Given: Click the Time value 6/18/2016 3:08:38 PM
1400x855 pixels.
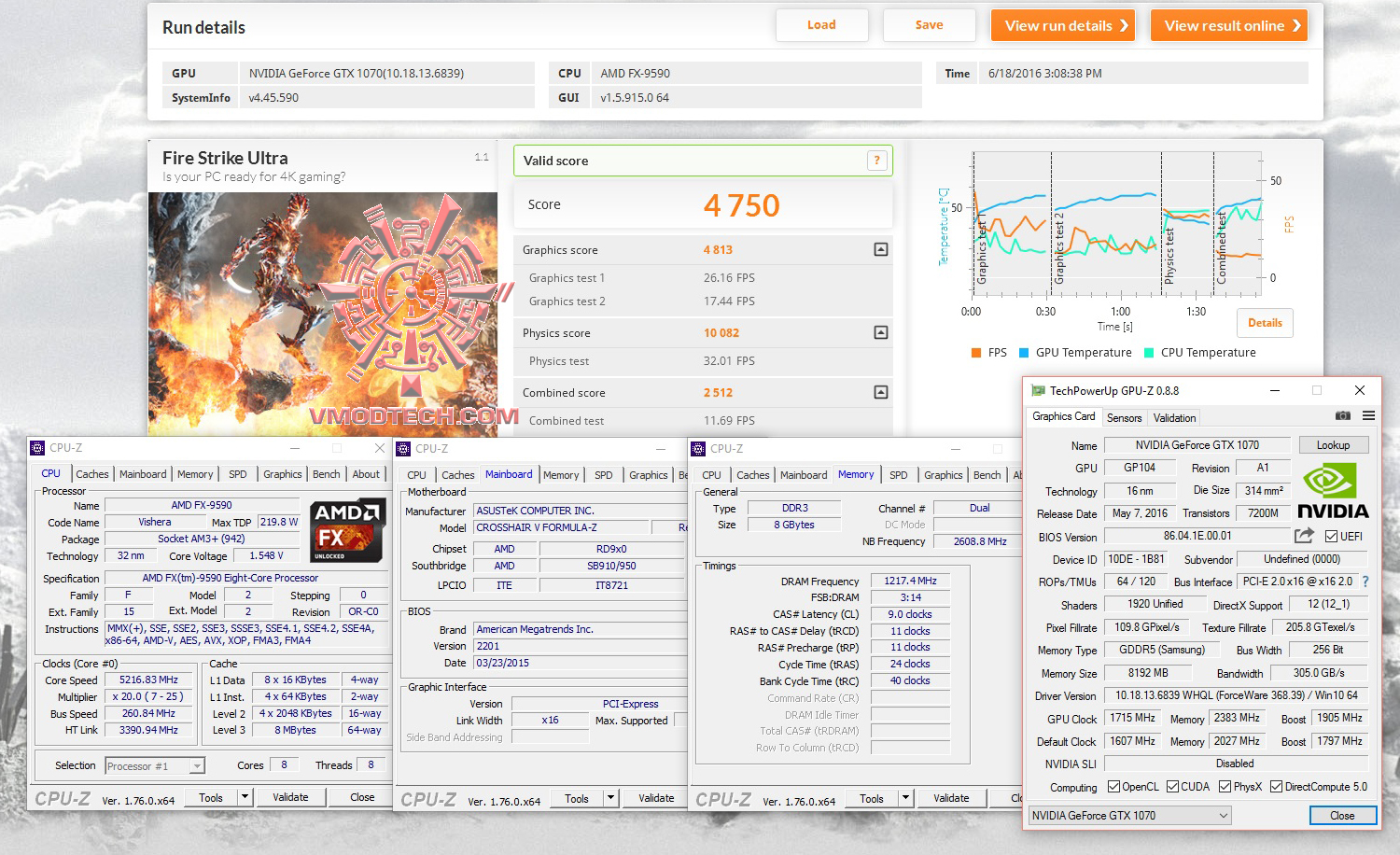Looking at the screenshot, I should [1045, 74].
